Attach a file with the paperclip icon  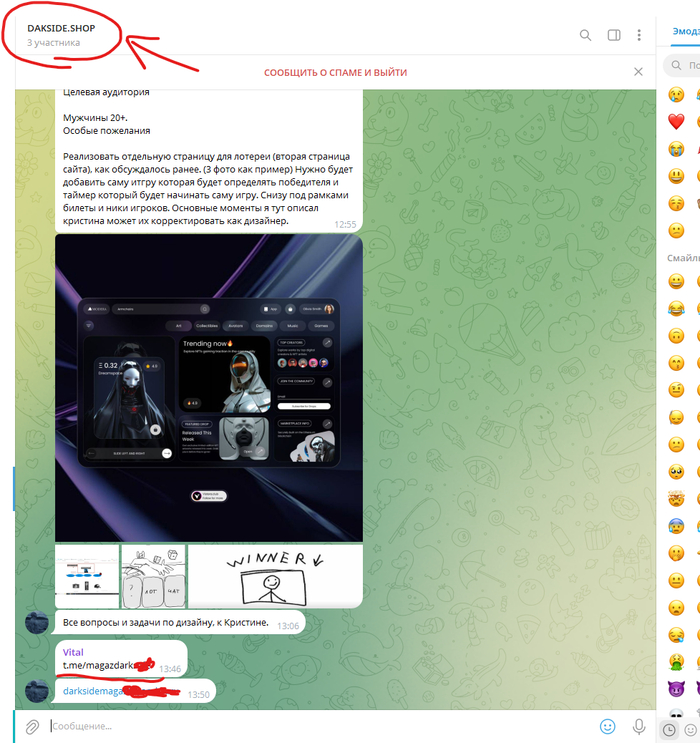32,726
